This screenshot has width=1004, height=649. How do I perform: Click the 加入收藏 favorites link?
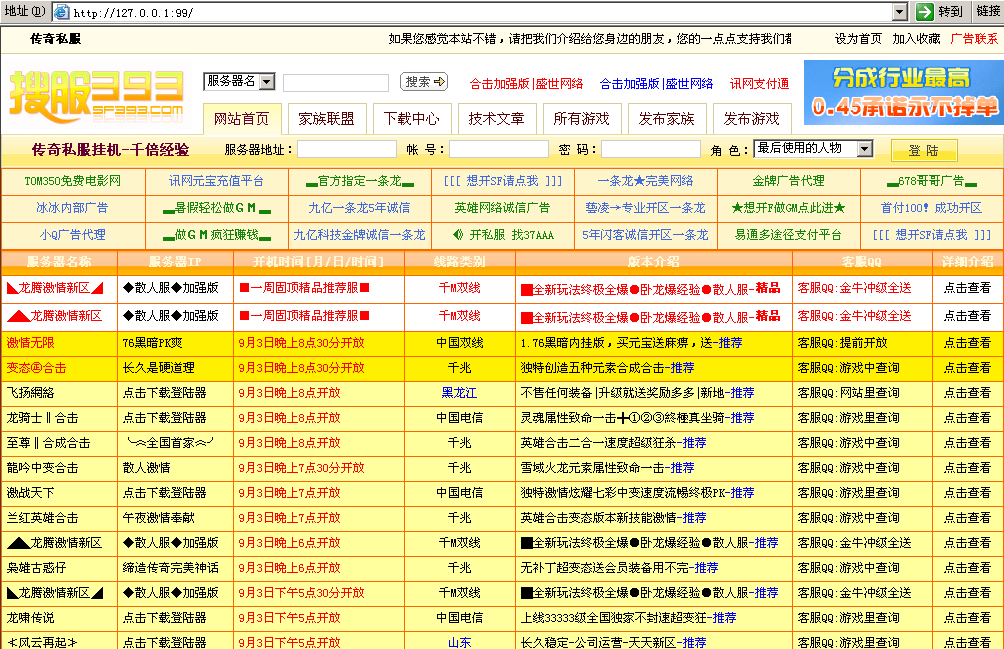pyautogui.click(x=918, y=41)
